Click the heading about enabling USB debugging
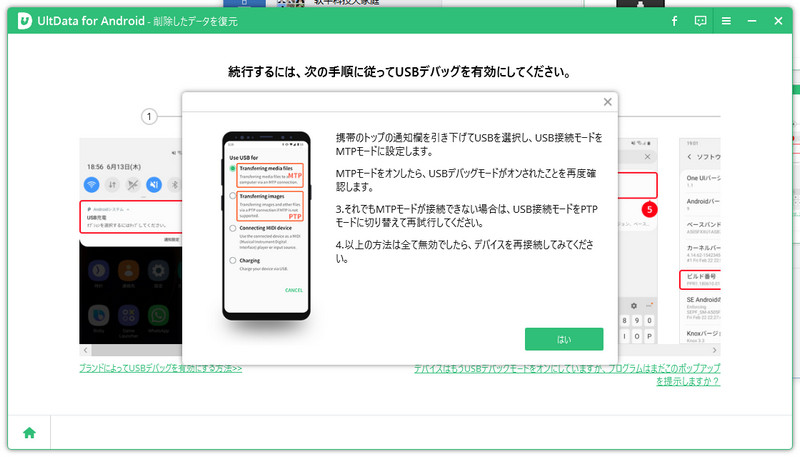The image size is (800, 457). coord(399,71)
